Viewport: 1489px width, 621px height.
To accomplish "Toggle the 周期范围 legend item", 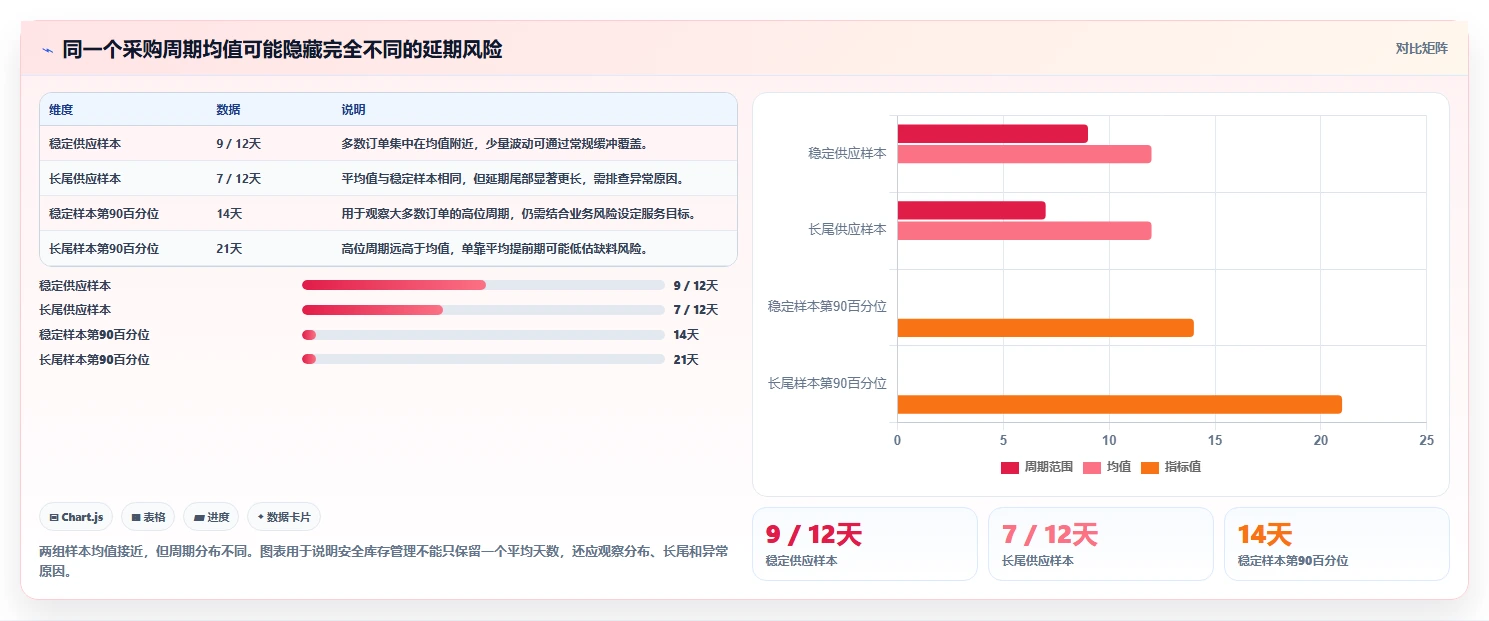I will point(1037,467).
